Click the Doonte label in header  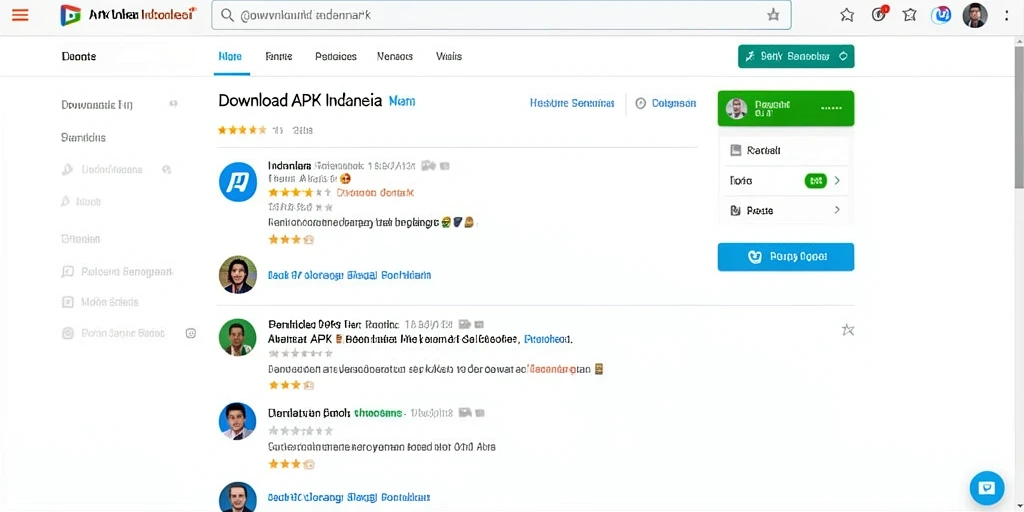pos(79,56)
